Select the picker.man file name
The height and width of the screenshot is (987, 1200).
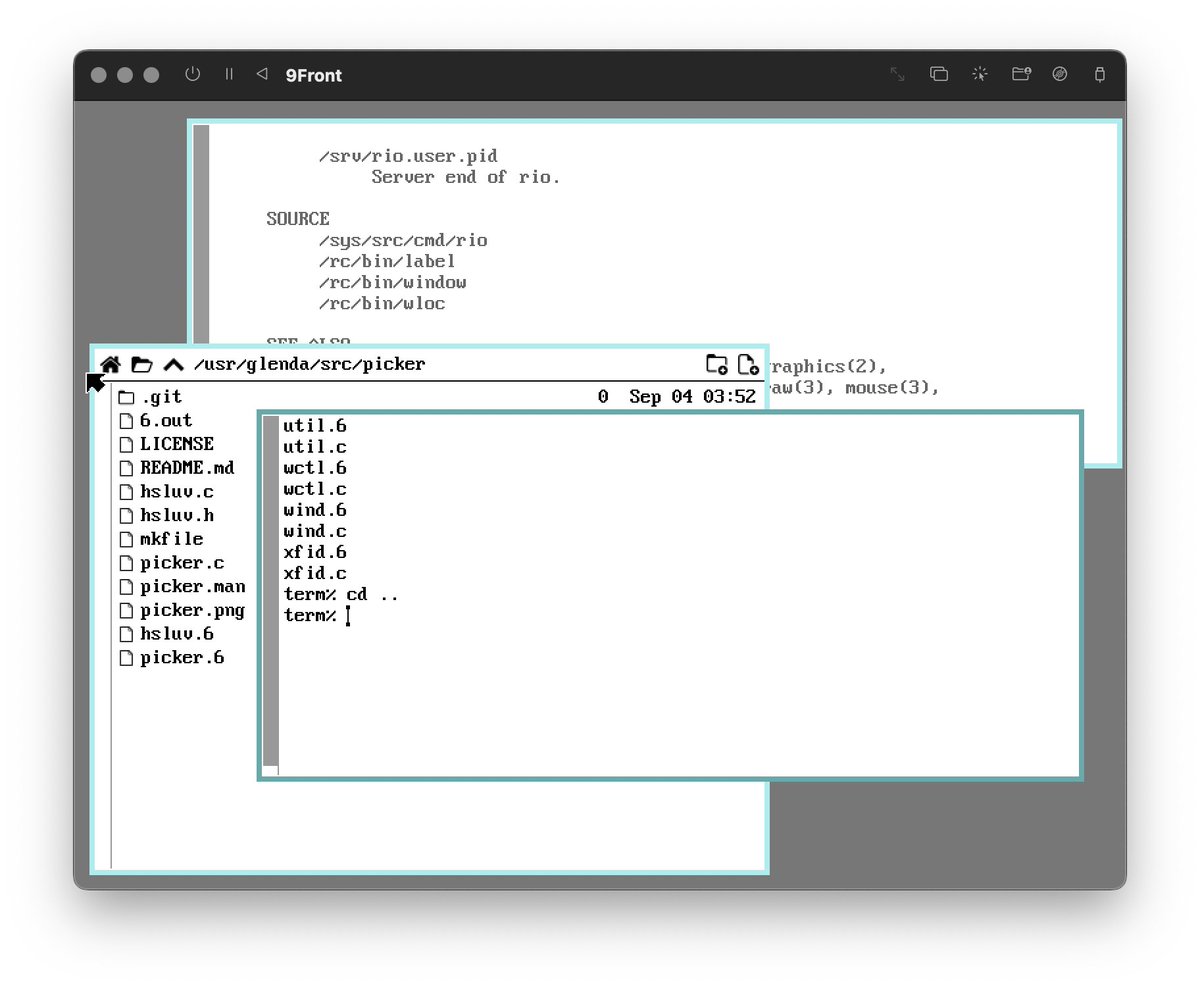point(193,587)
